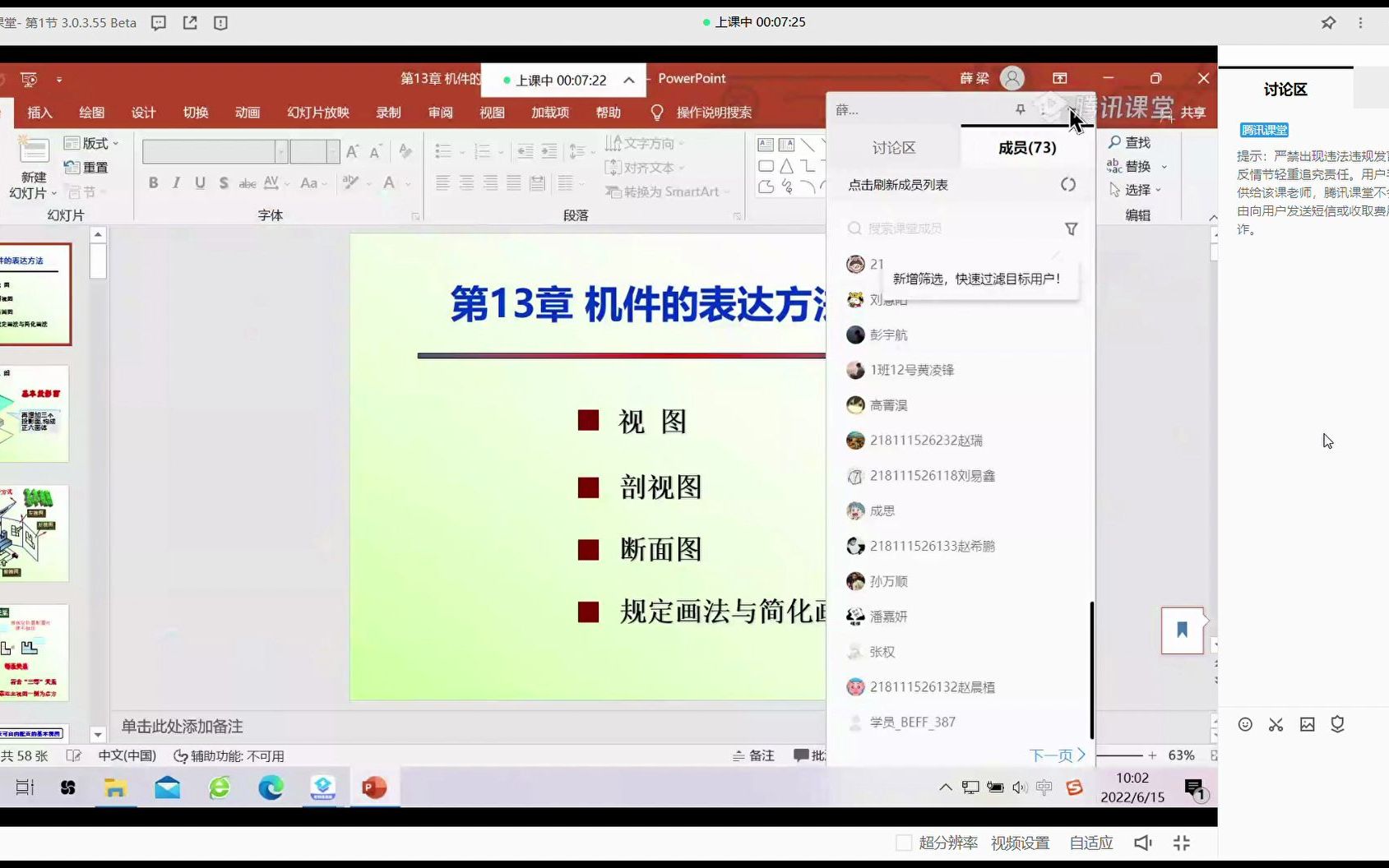Click the Underline formatting icon
The height and width of the screenshot is (868, 1389).
point(200,182)
